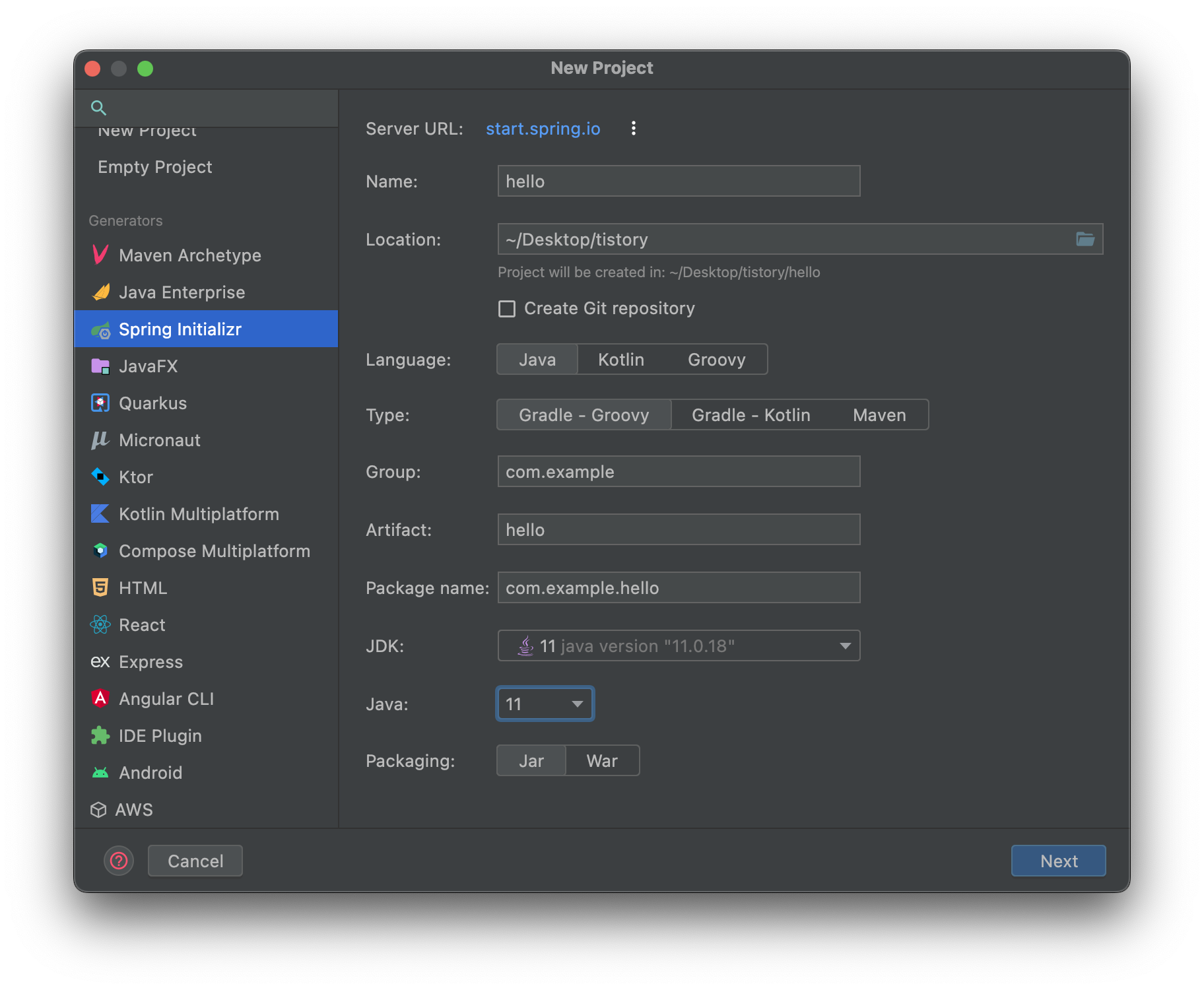Browse for location with folder icon
The width and height of the screenshot is (1204, 990).
point(1085,239)
